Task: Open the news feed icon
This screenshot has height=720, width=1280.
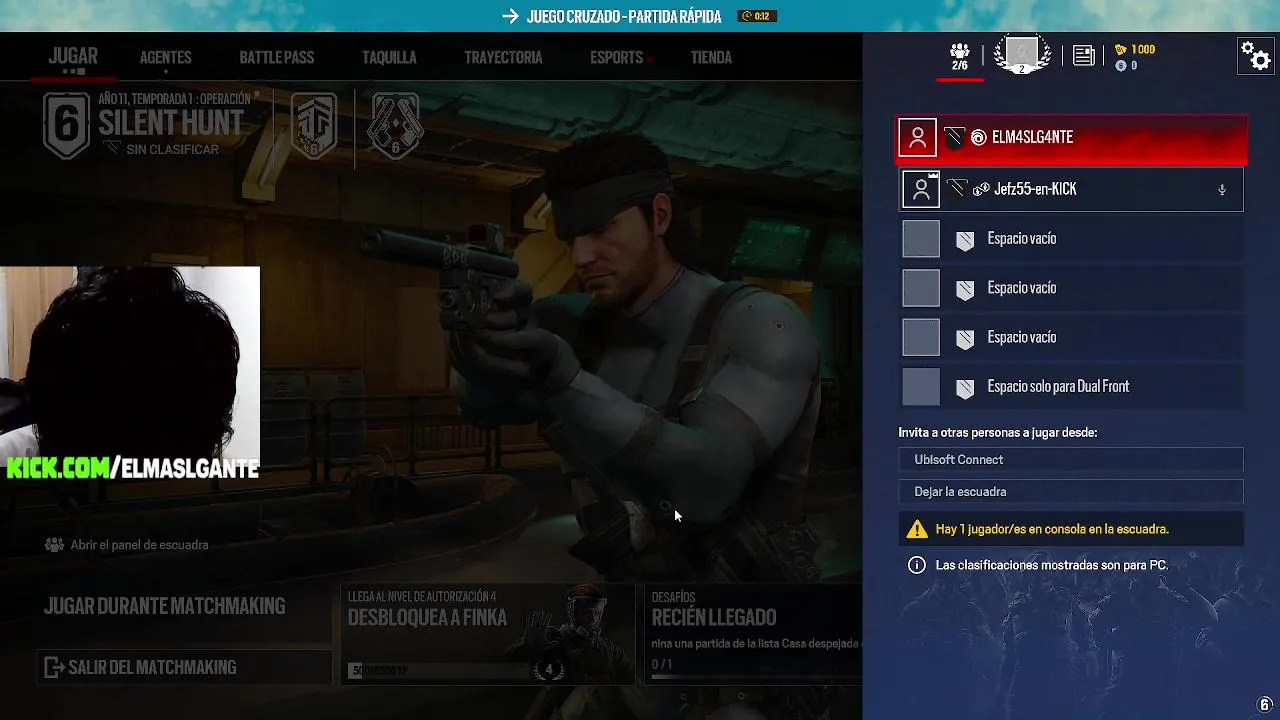Action: [x=1083, y=56]
